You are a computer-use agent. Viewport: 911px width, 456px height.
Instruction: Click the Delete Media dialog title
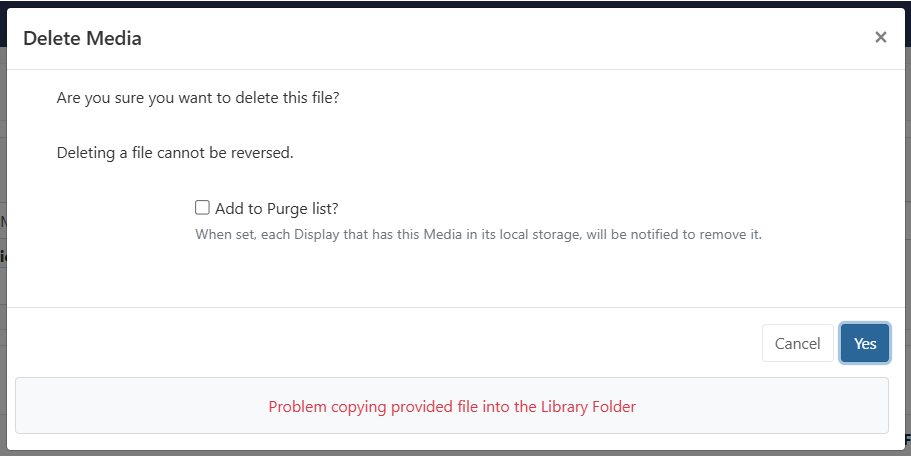pyautogui.click(x=82, y=39)
